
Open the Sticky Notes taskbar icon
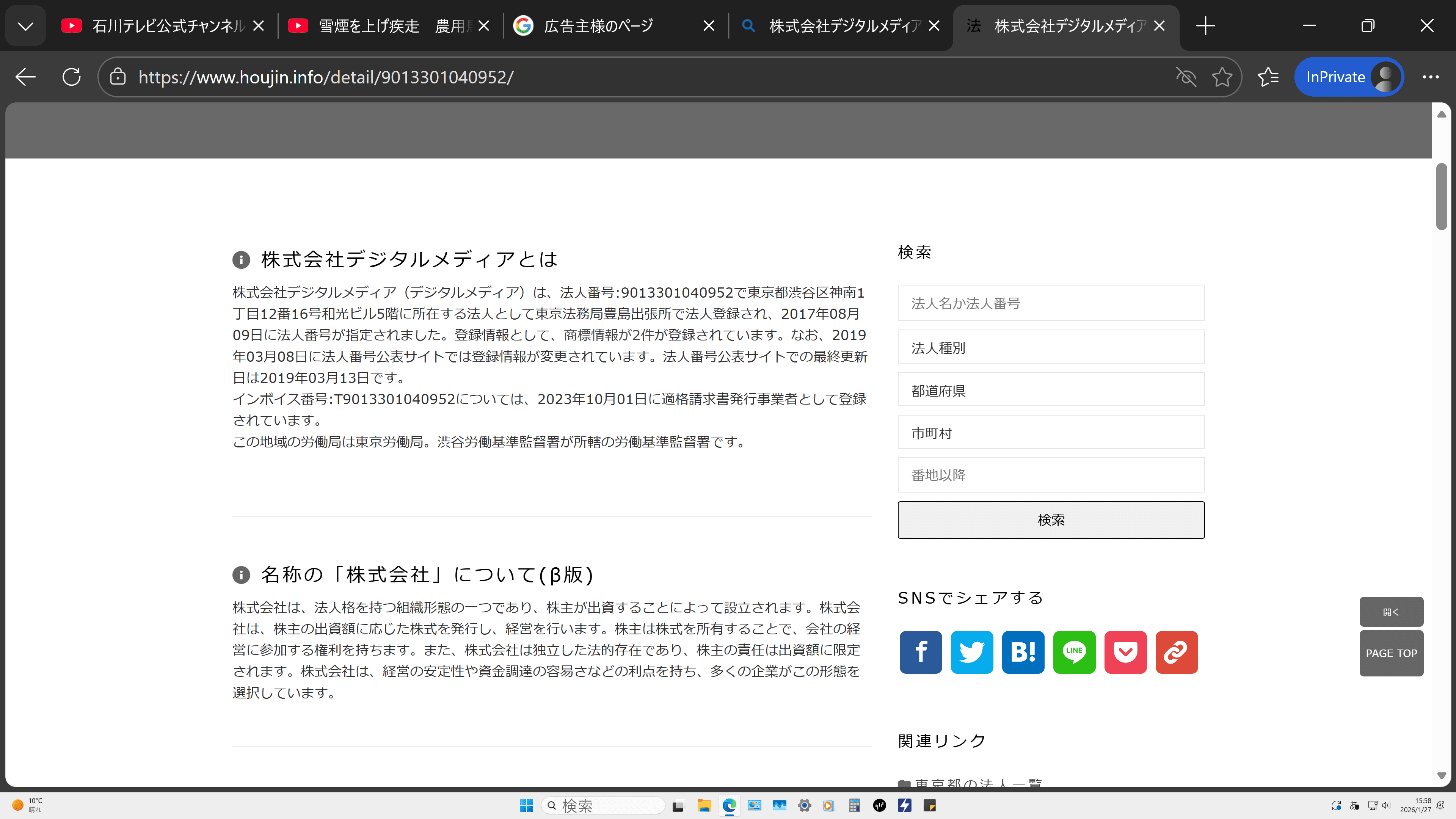click(x=930, y=805)
